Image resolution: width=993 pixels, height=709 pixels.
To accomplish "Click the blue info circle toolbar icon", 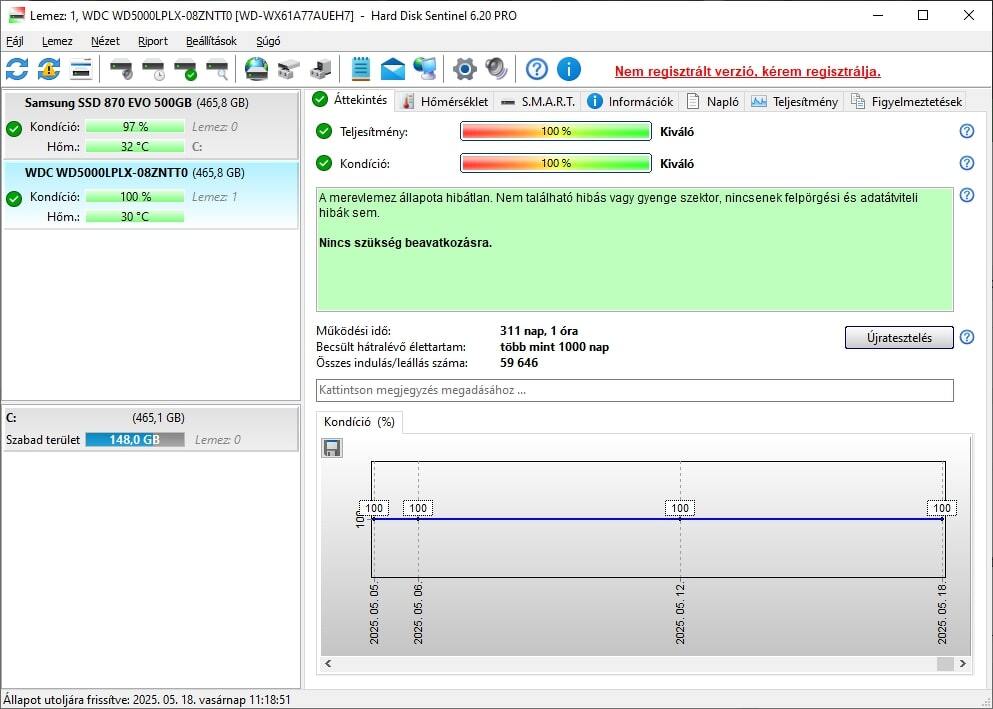I will tap(569, 69).
